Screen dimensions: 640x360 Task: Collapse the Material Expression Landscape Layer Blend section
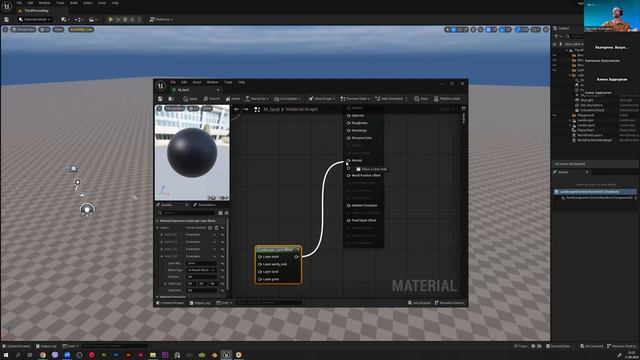pos(158,221)
